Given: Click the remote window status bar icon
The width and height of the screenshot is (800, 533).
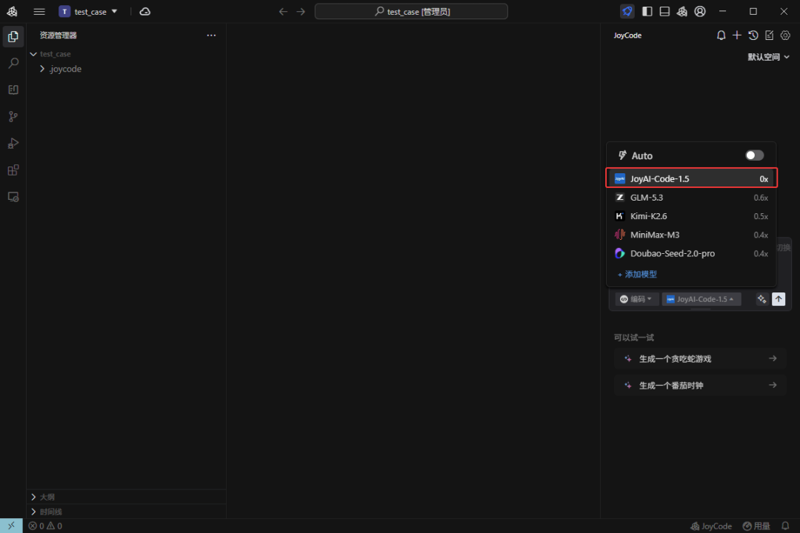Looking at the screenshot, I should [11, 526].
